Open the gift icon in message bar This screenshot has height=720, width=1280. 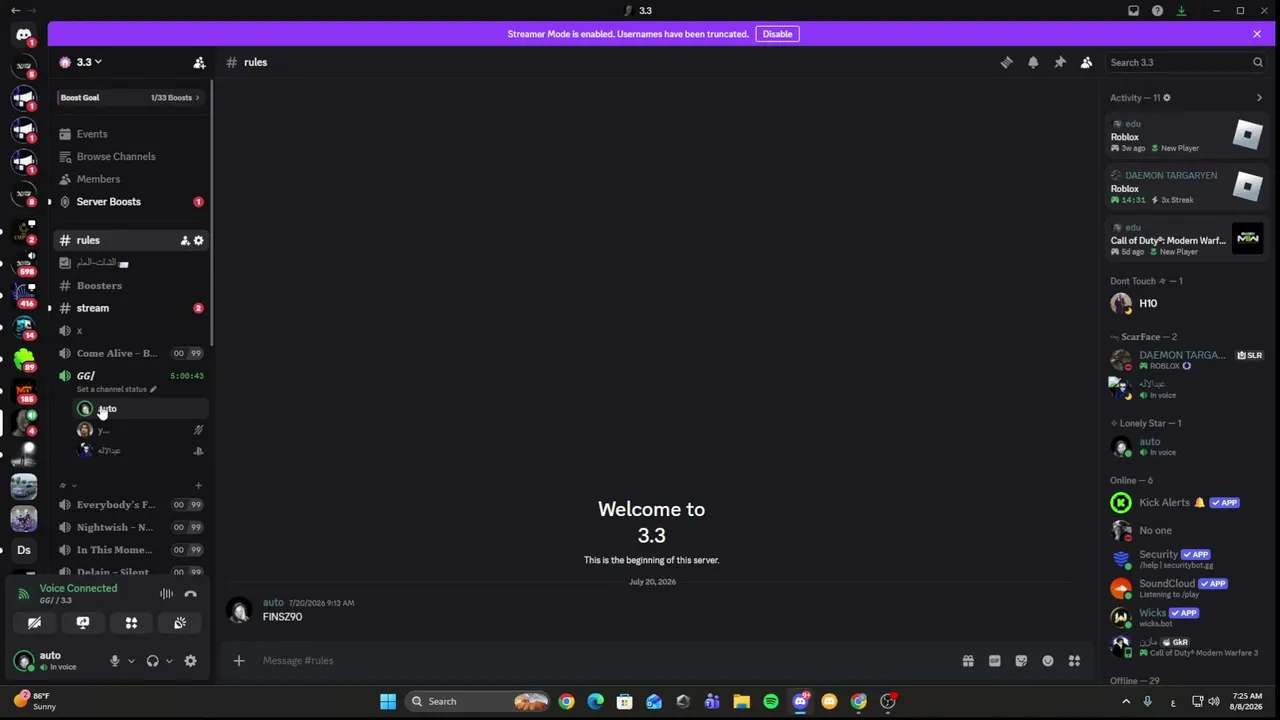(x=968, y=661)
